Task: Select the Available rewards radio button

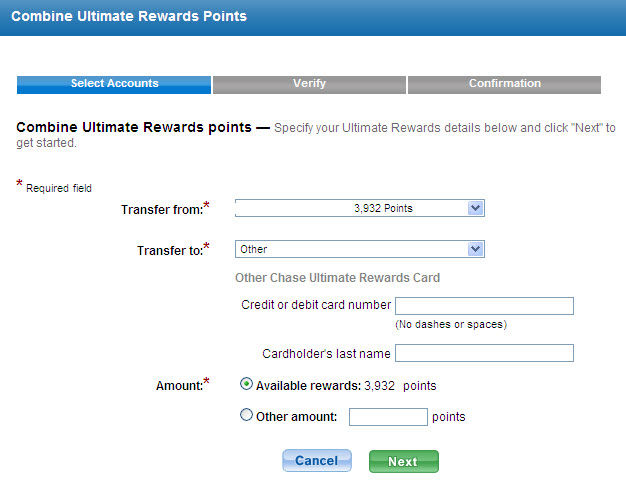Action: point(246,384)
